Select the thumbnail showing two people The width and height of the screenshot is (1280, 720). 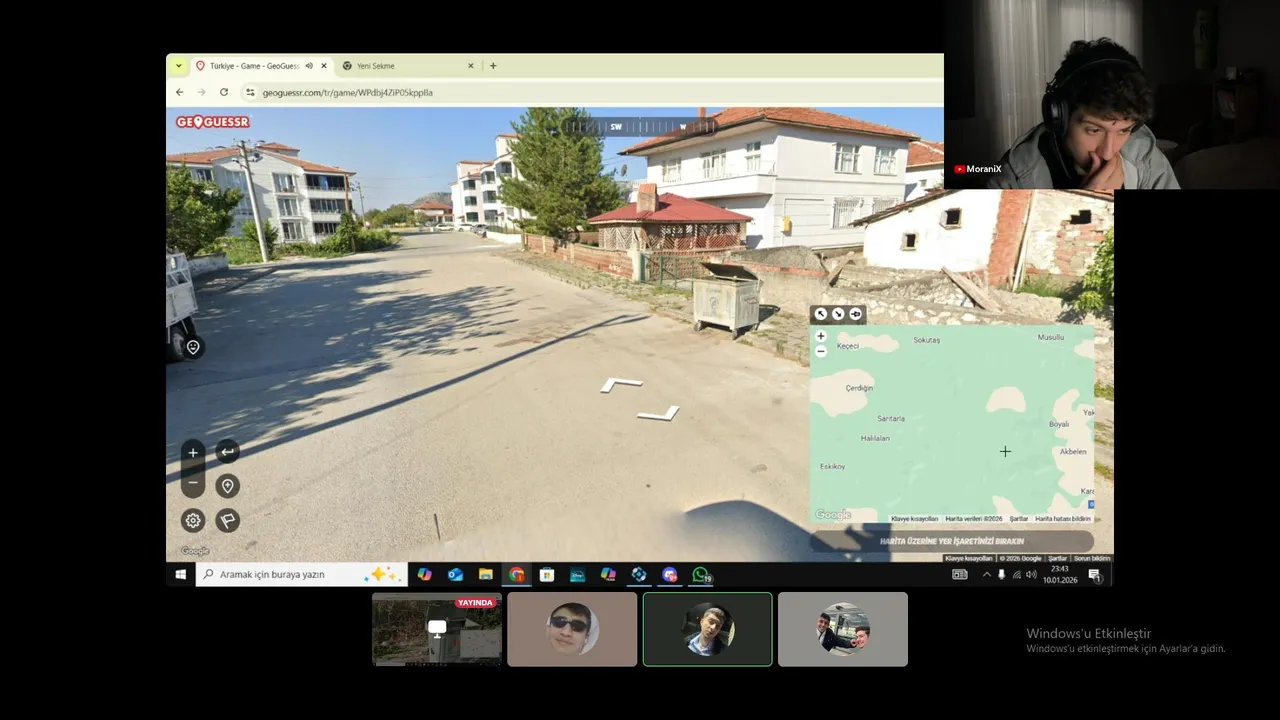[x=843, y=629]
